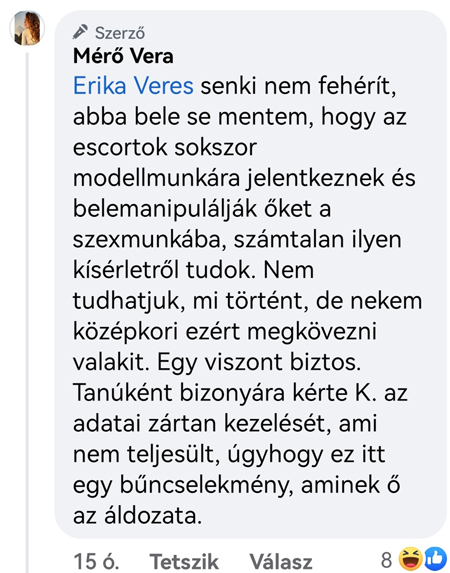Open the tagged Erika Veres profile link
The image size is (450, 573).
tap(133, 86)
